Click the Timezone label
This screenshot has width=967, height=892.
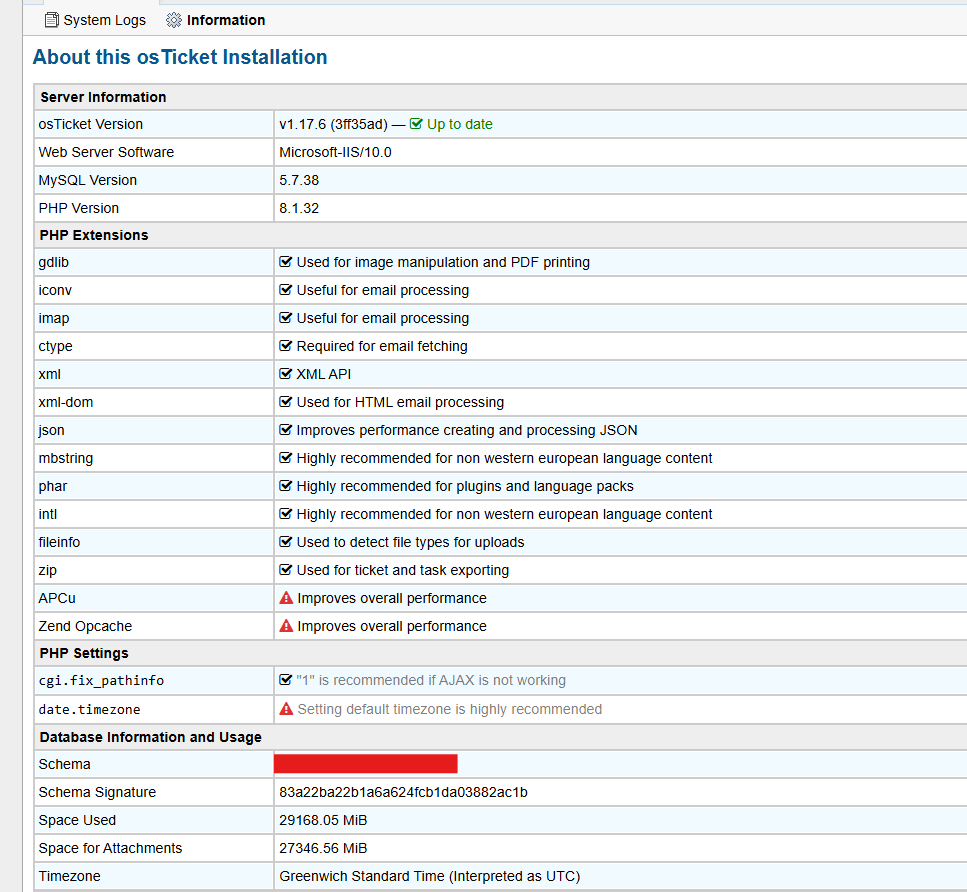click(x=70, y=876)
